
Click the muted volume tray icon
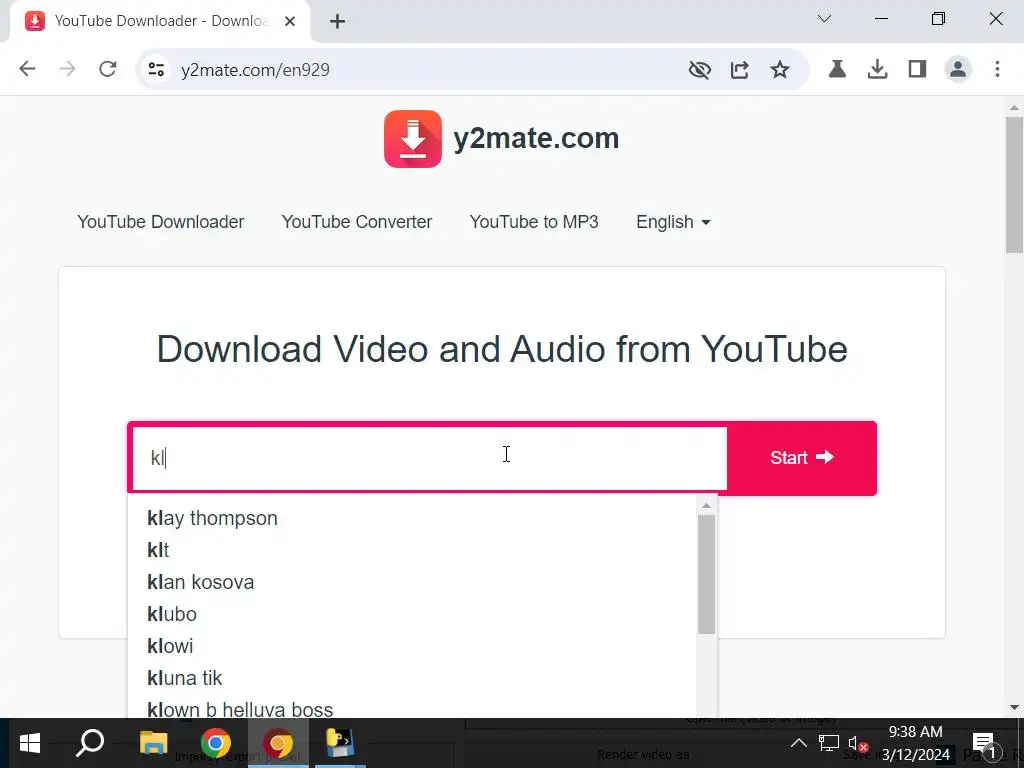pyautogui.click(x=857, y=743)
